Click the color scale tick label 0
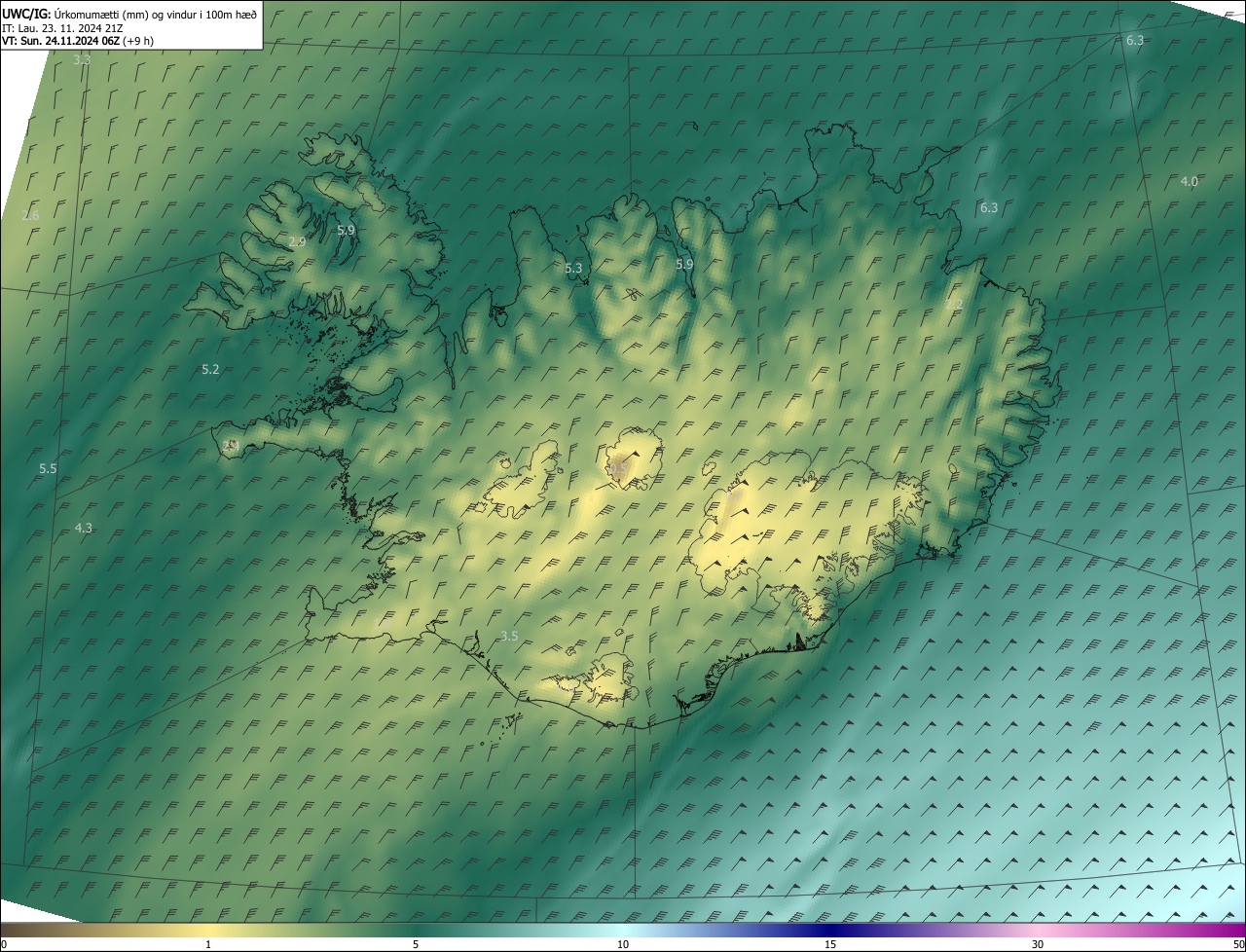Image resolution: width=1246 pixels, height=952 pixels. (3, 944)
